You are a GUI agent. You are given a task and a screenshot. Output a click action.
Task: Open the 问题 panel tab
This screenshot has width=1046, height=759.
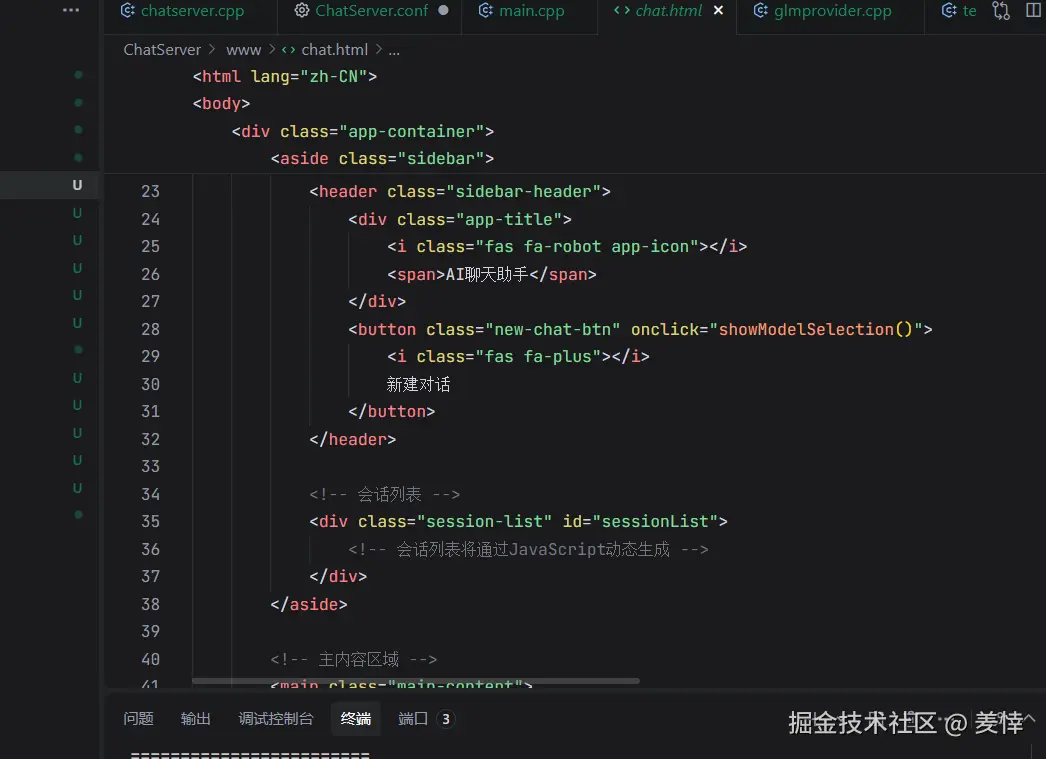point(139,719)
